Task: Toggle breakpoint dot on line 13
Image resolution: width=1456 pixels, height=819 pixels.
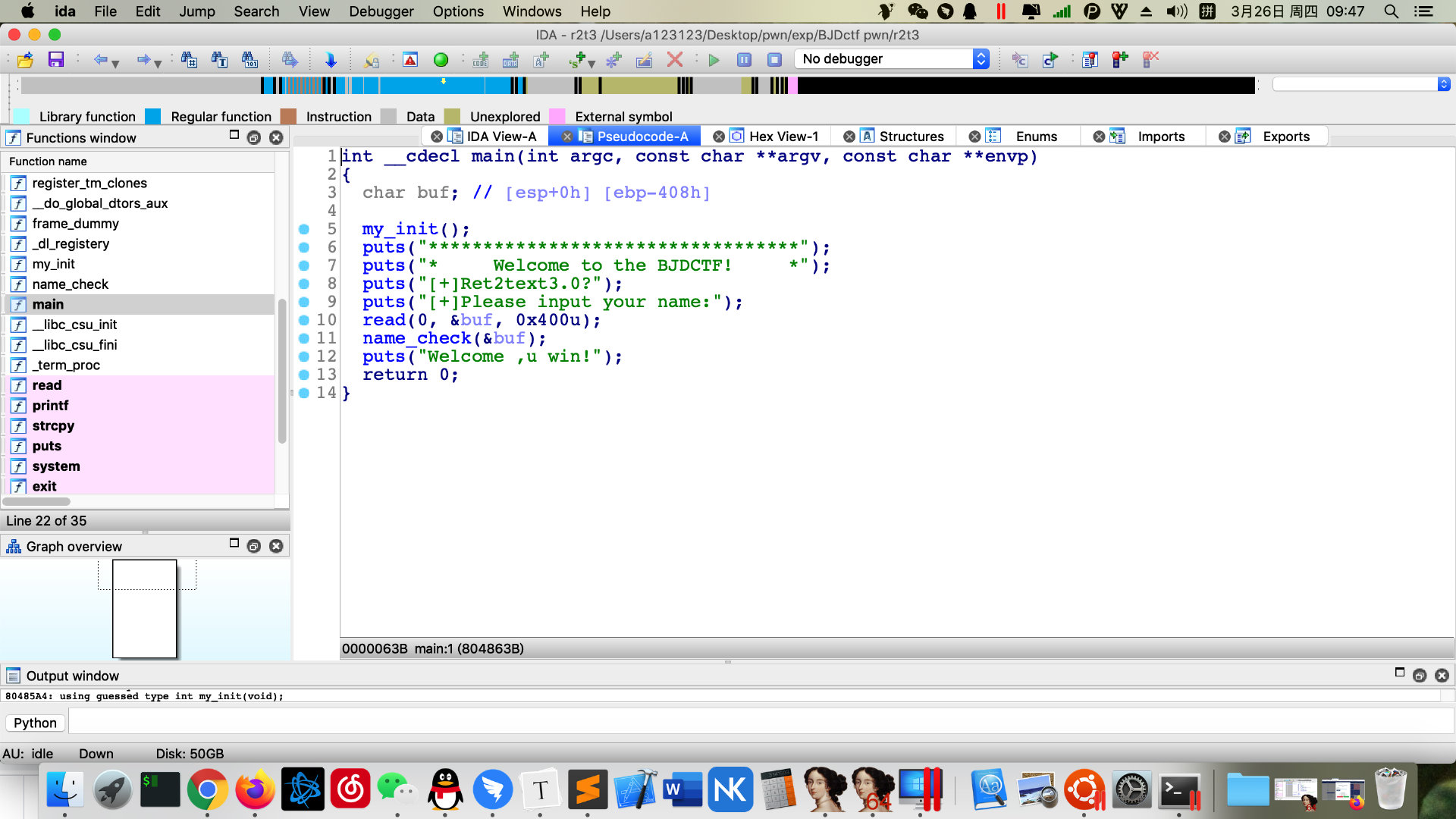Action: click(304, 375)
